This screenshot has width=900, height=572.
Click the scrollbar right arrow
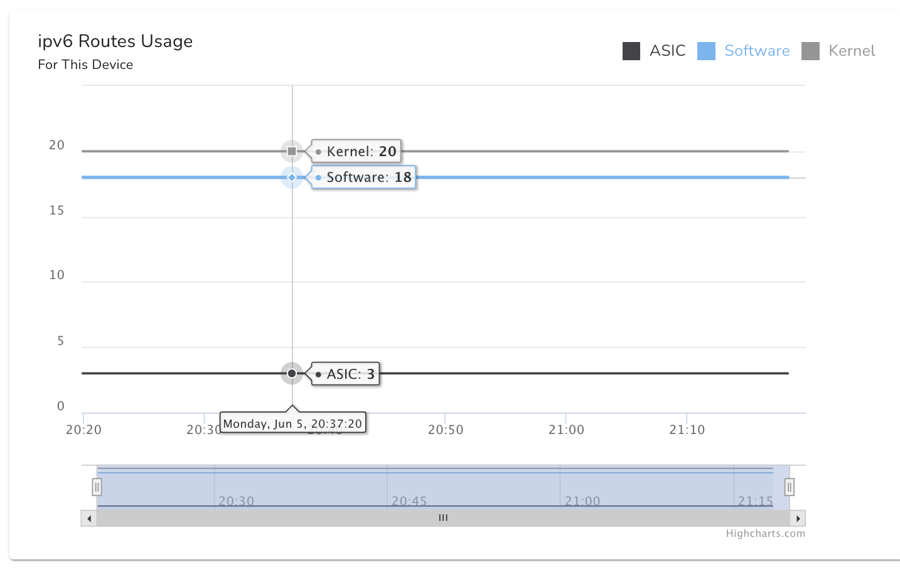point(797,518)
